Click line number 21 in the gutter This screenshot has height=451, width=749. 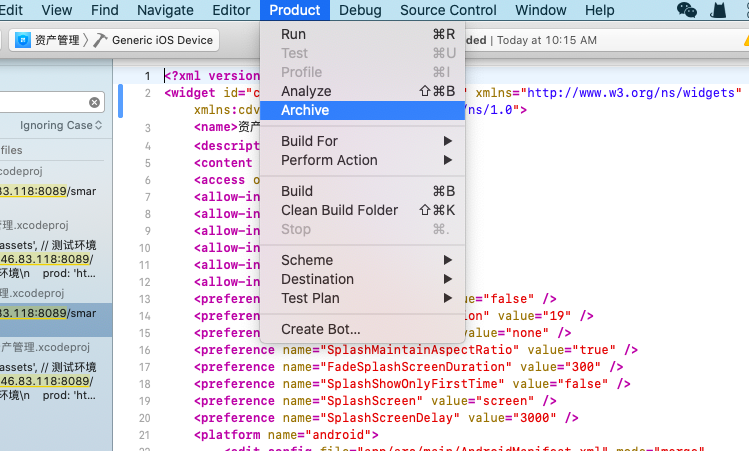pos(145,435)
